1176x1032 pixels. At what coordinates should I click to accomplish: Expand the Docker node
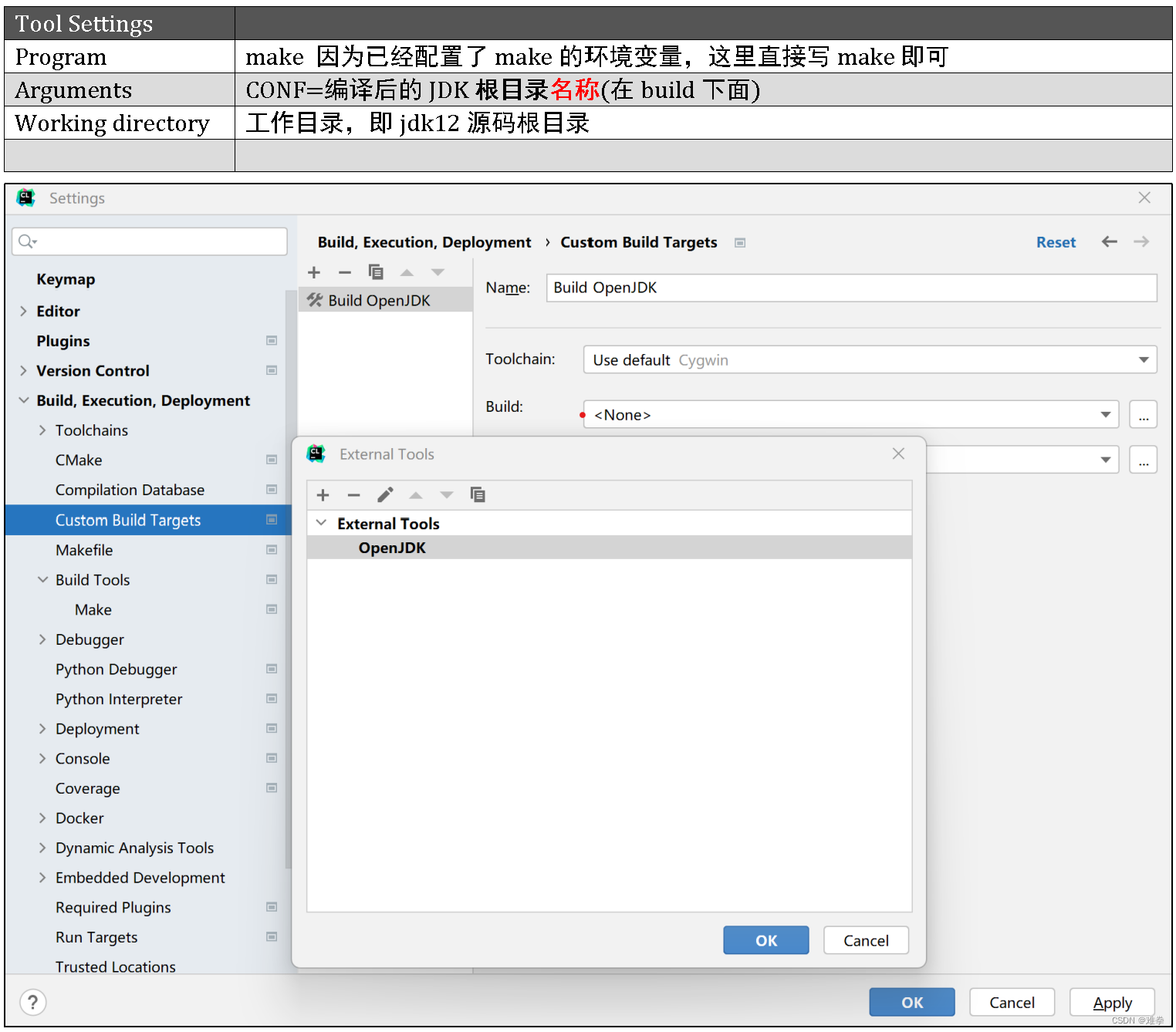click(42, 818)
